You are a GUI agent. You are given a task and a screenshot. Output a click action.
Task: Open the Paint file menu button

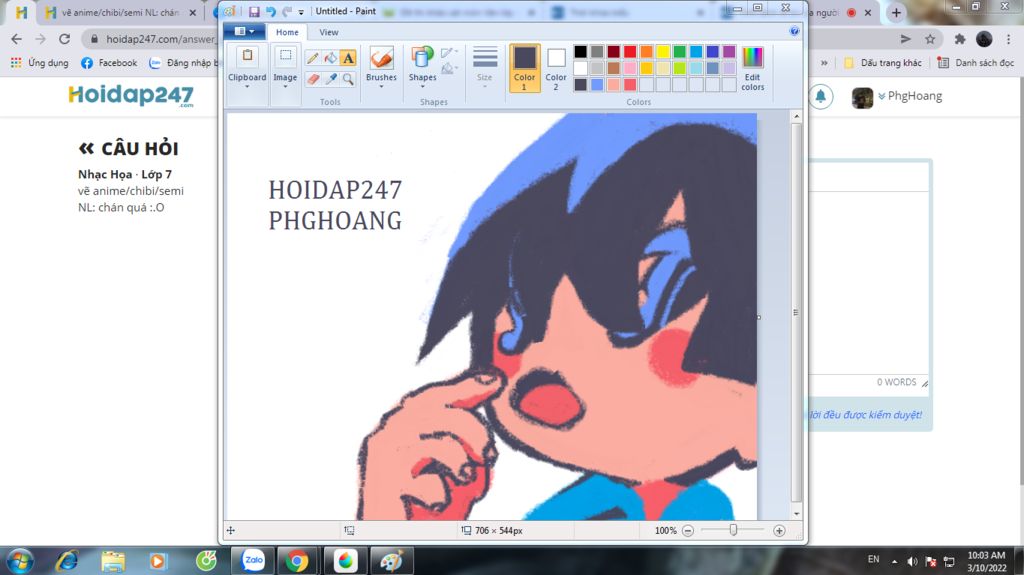pos(244,31)
